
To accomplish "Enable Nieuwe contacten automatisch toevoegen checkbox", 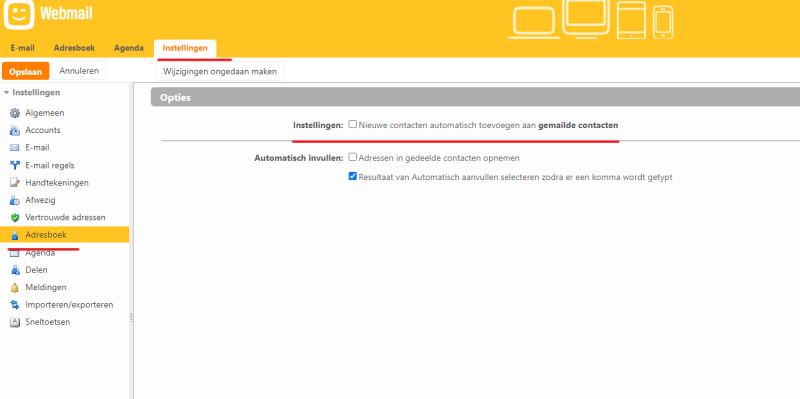I will (353, 124).
